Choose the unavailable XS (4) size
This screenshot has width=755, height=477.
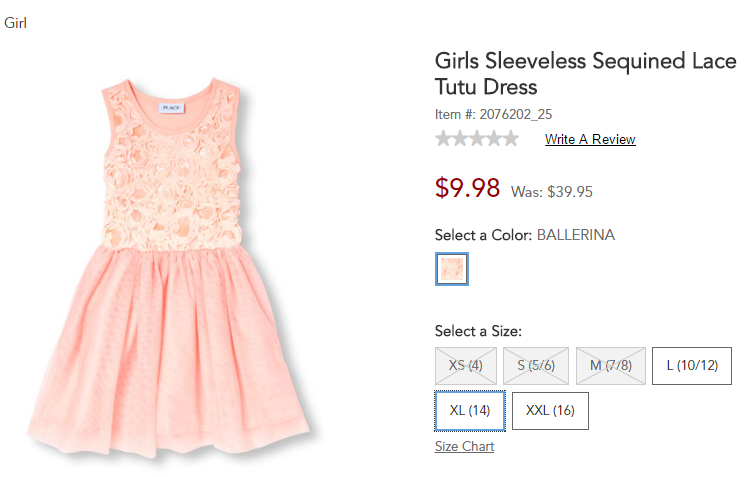466,366
